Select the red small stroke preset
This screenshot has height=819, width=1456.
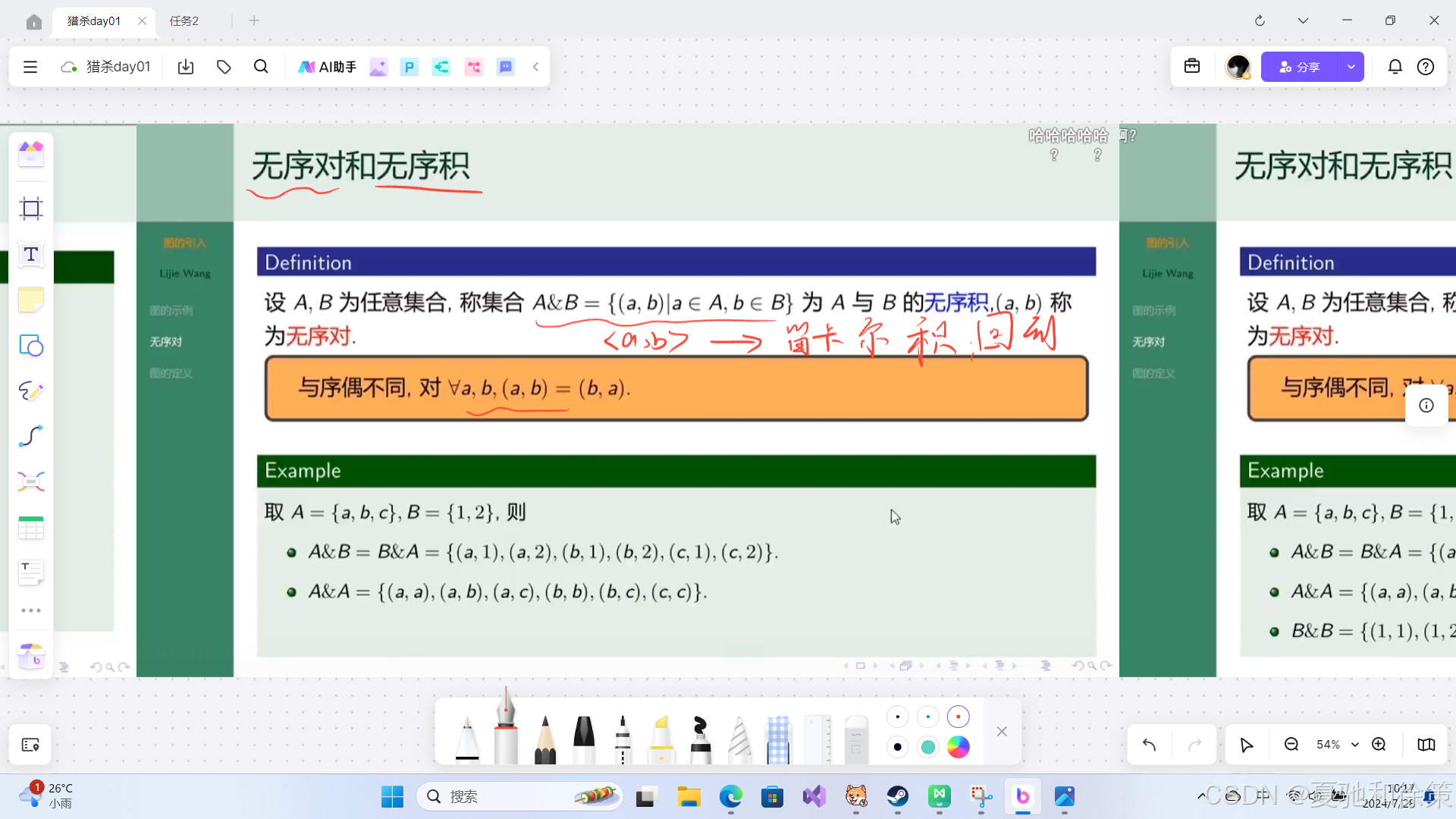[958, 717]
